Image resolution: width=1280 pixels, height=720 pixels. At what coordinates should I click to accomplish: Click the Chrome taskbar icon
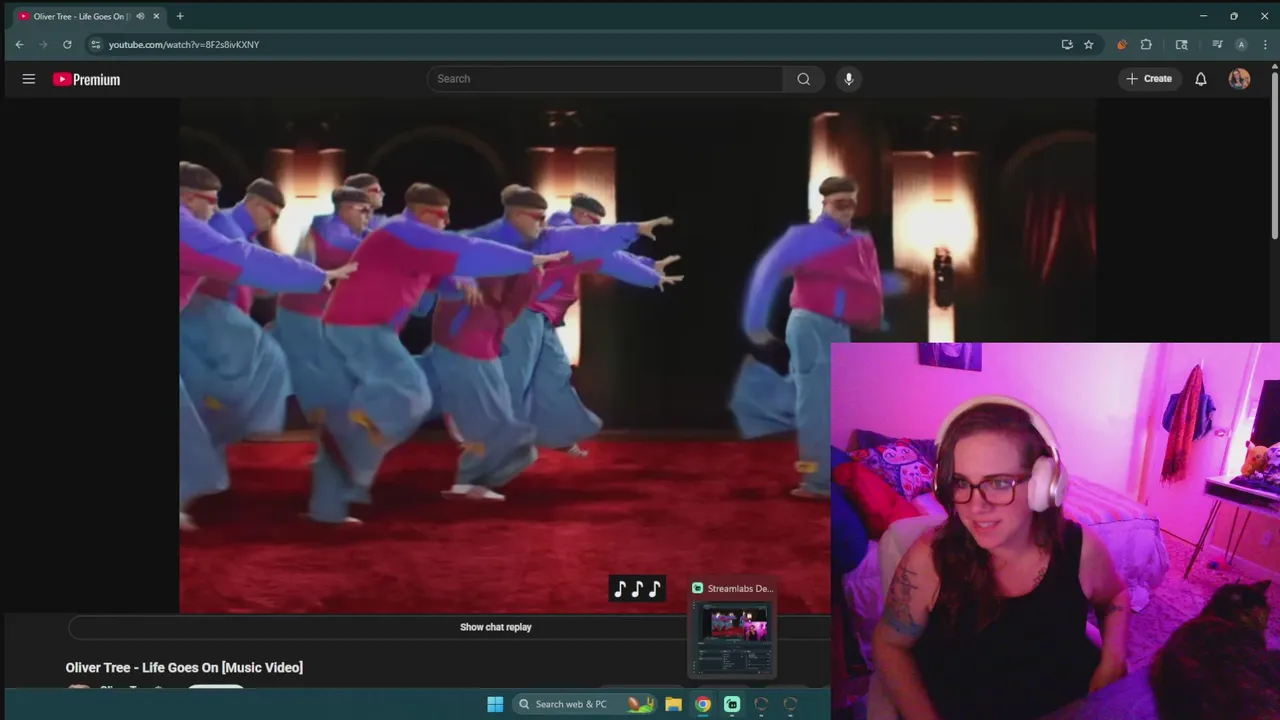coord(703,704)
